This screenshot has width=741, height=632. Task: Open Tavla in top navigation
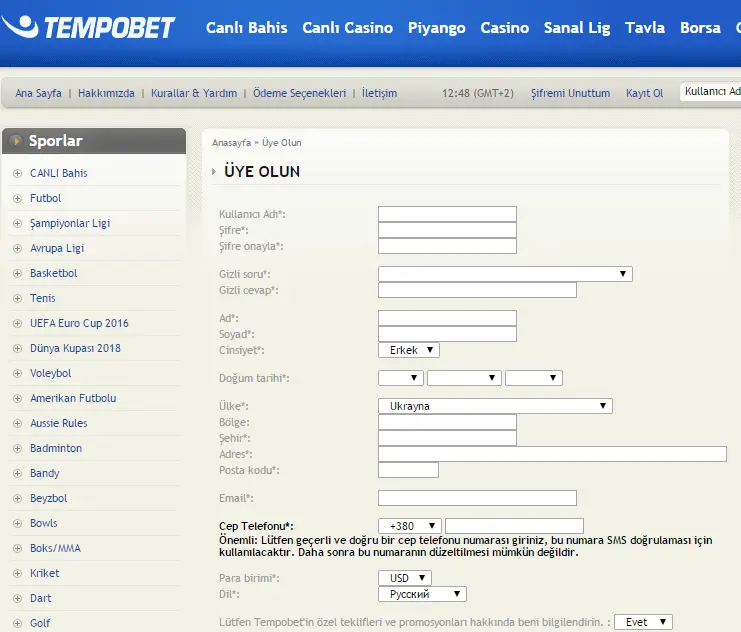tap(645, 28)
